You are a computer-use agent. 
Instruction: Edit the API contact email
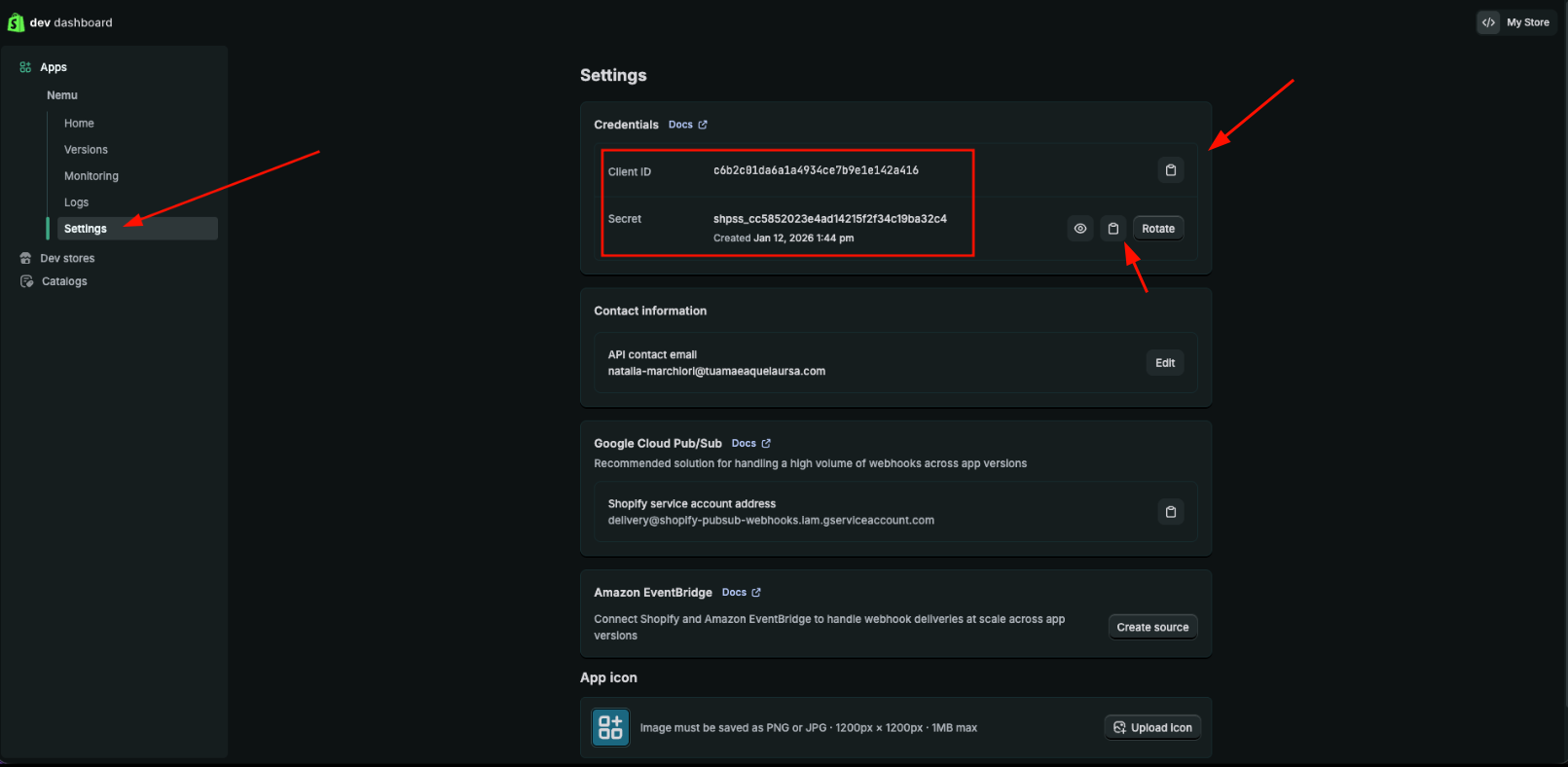(x=1165, y=363)
